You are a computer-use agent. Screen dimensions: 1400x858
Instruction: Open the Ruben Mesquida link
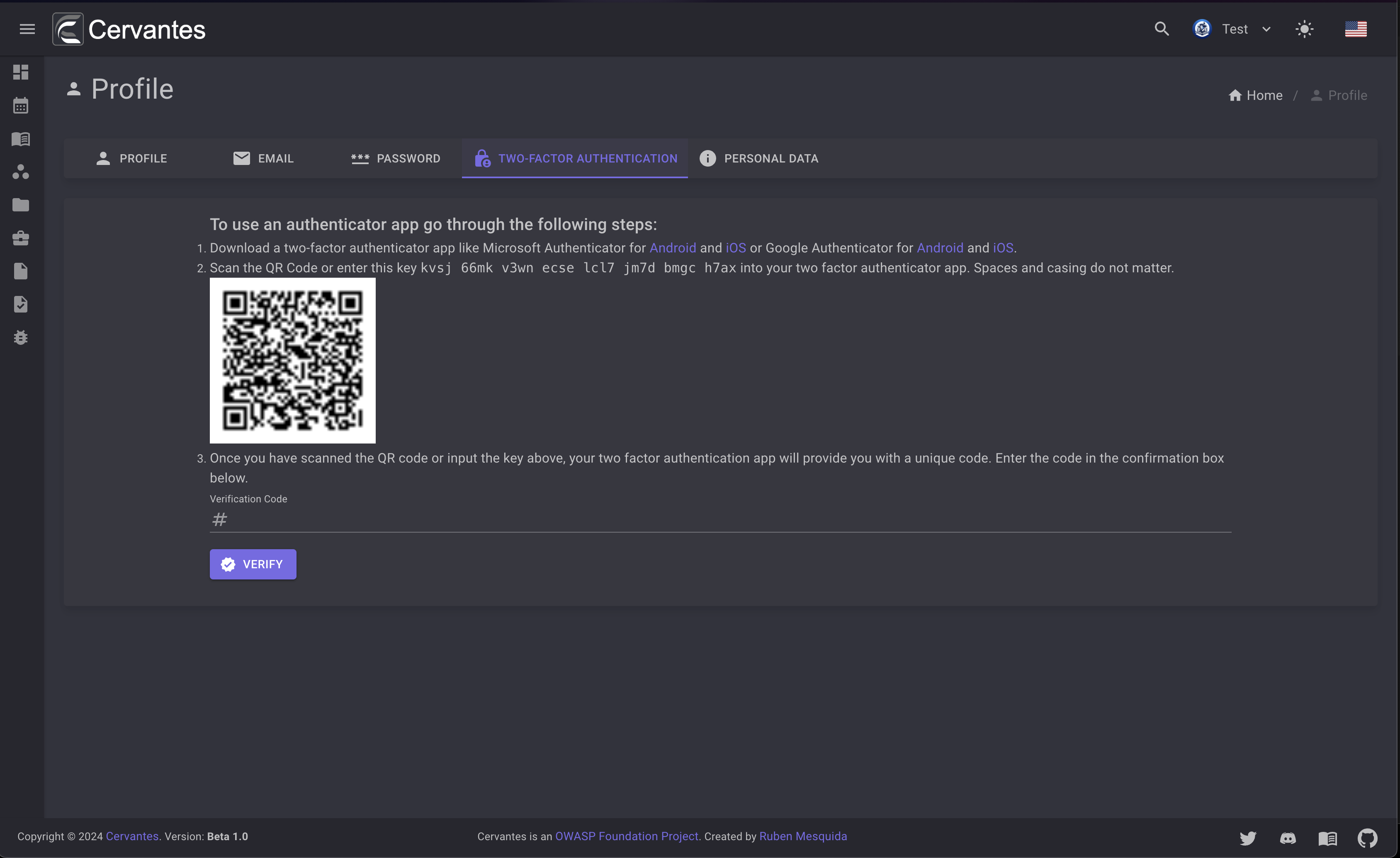coord(803,836)
